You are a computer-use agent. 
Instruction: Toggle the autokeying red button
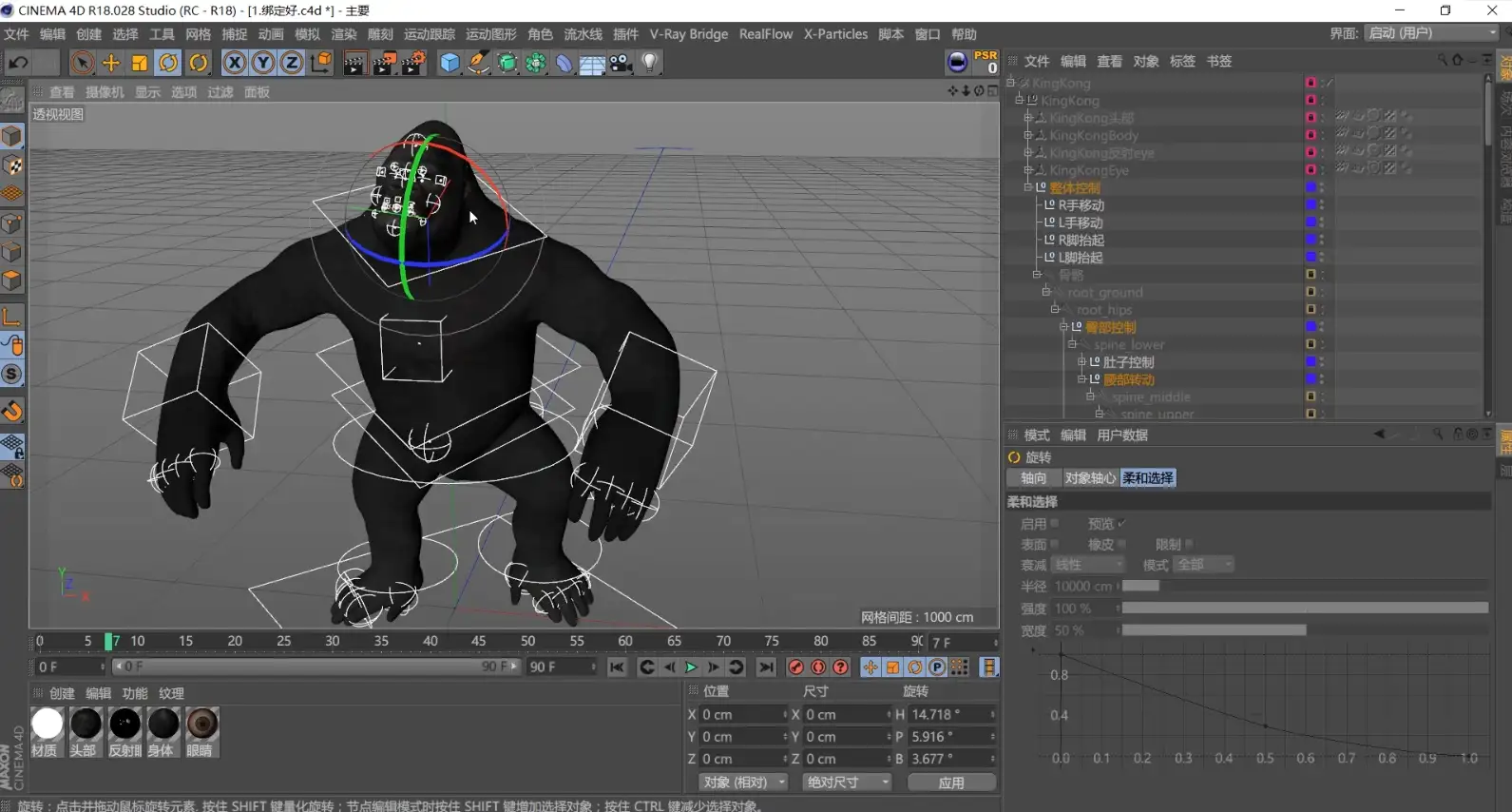click(x=818, y=667)
